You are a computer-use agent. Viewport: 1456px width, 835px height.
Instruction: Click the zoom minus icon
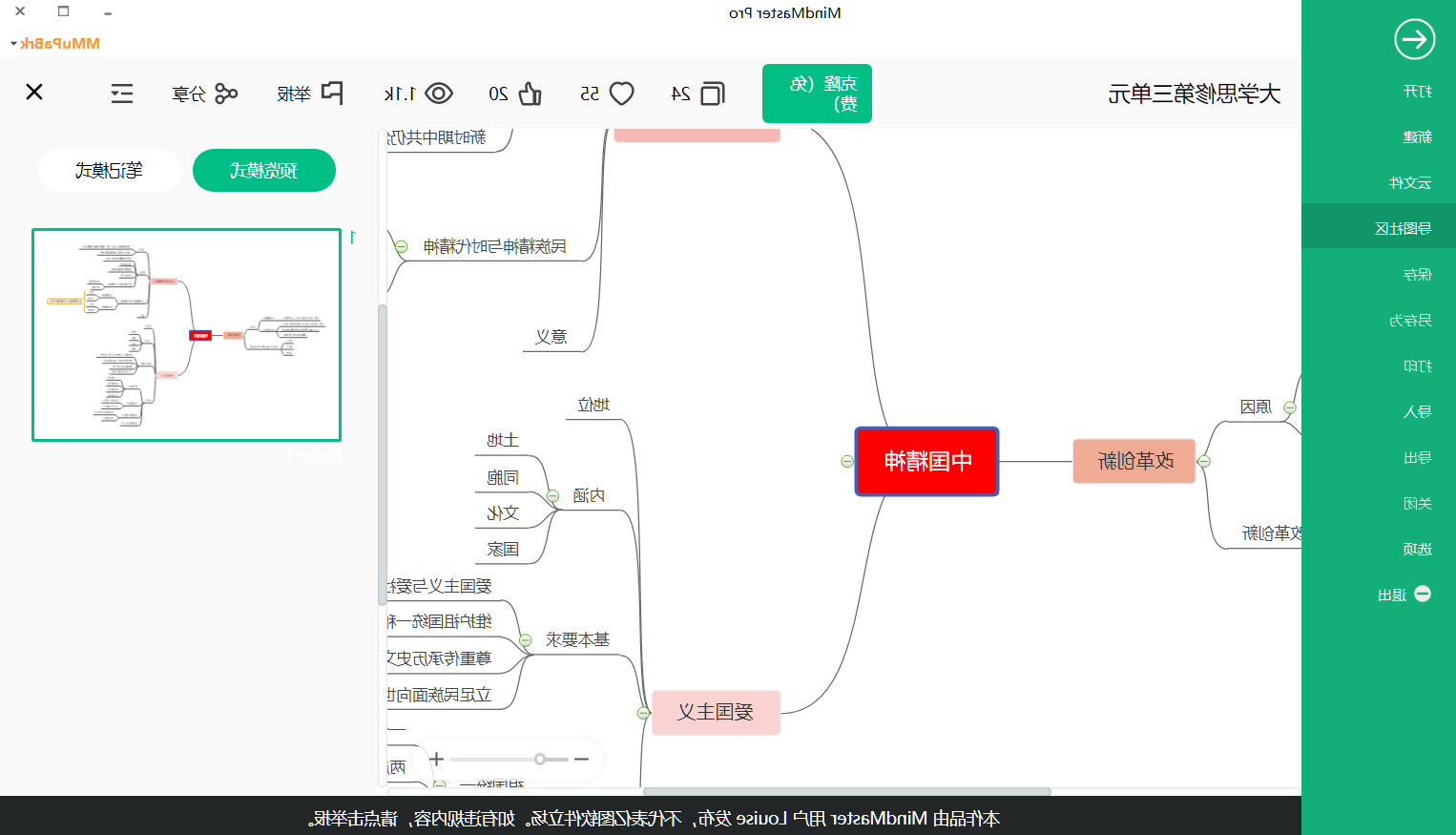click(x=582, y=760)
